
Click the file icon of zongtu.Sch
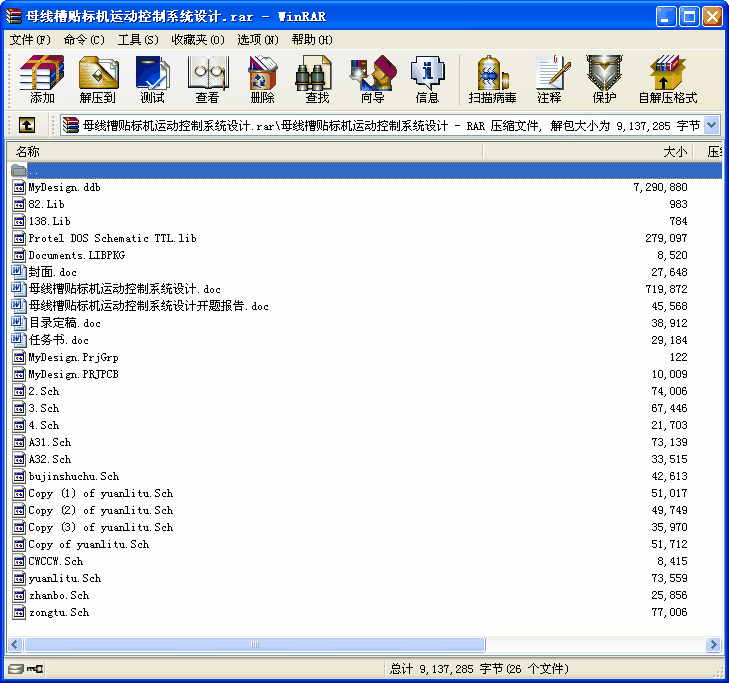pos(19,612)
